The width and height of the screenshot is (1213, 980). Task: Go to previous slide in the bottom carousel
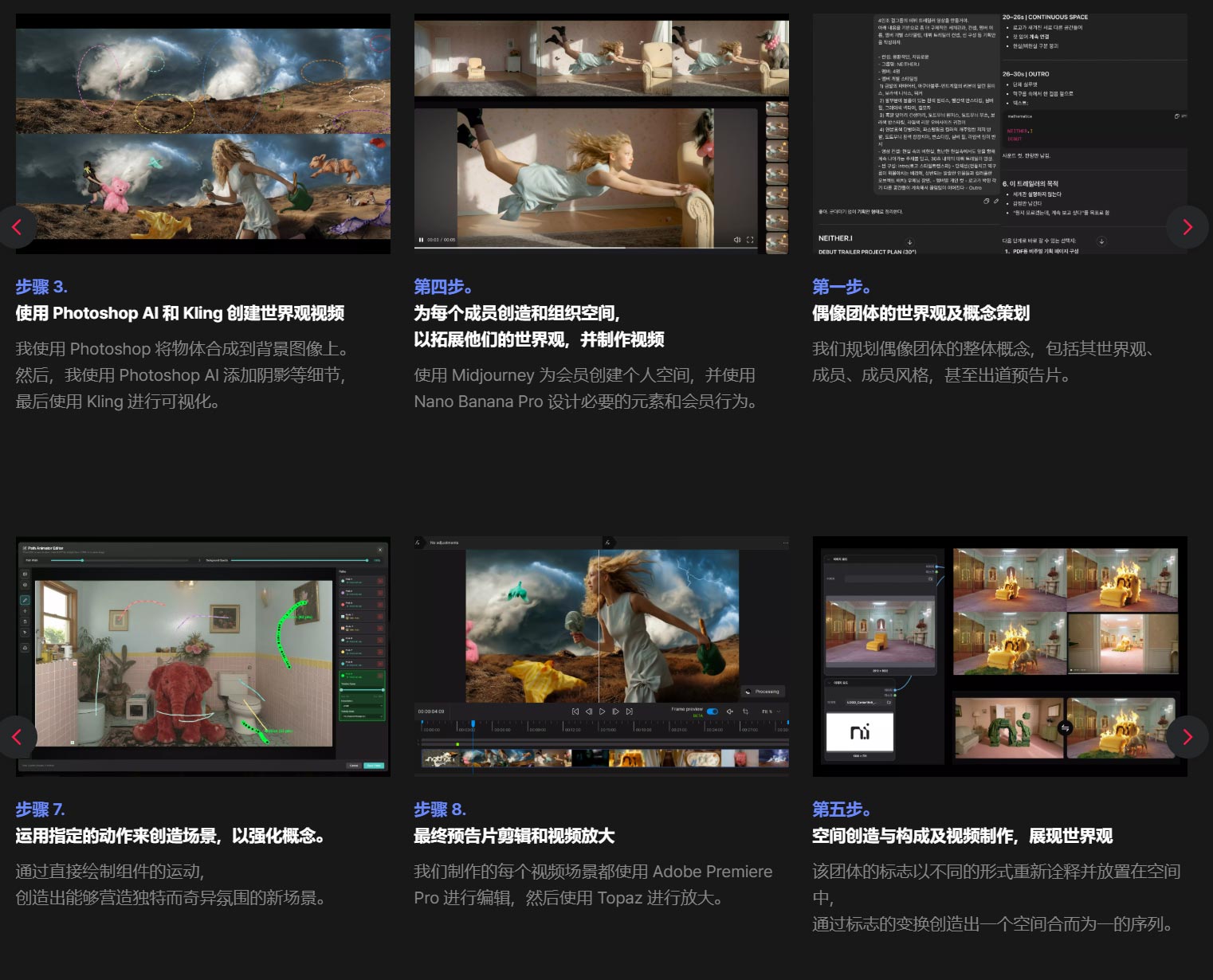pos(18,737)
